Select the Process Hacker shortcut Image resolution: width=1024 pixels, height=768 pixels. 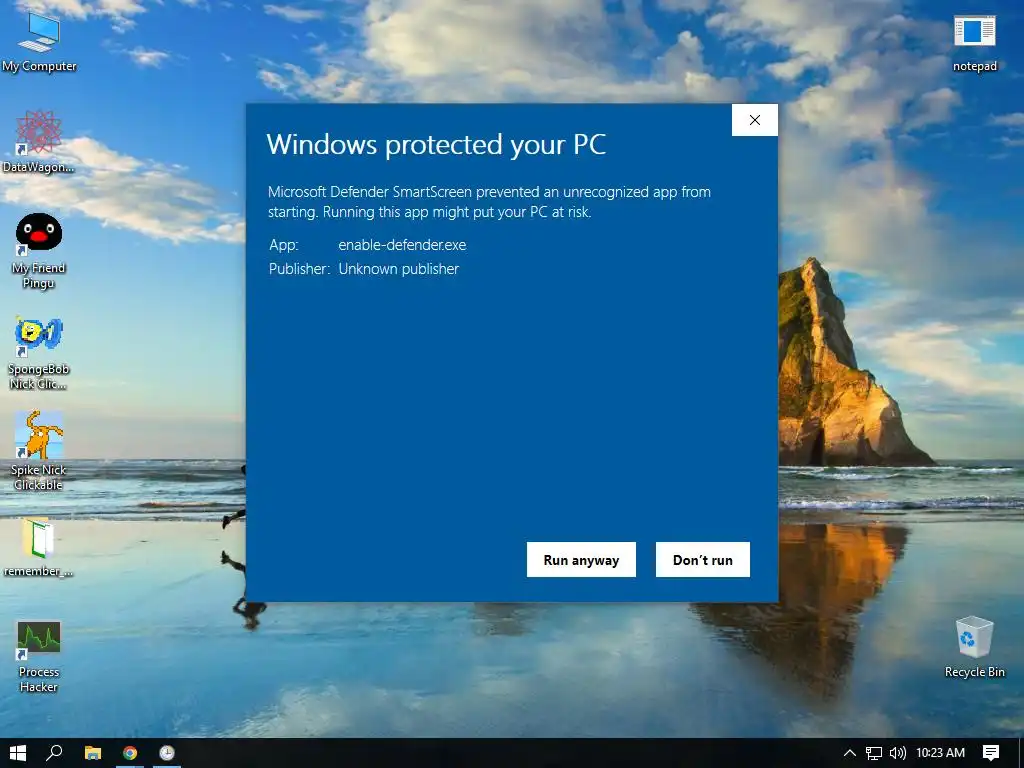pyautogui.click(x=39, y=656)
